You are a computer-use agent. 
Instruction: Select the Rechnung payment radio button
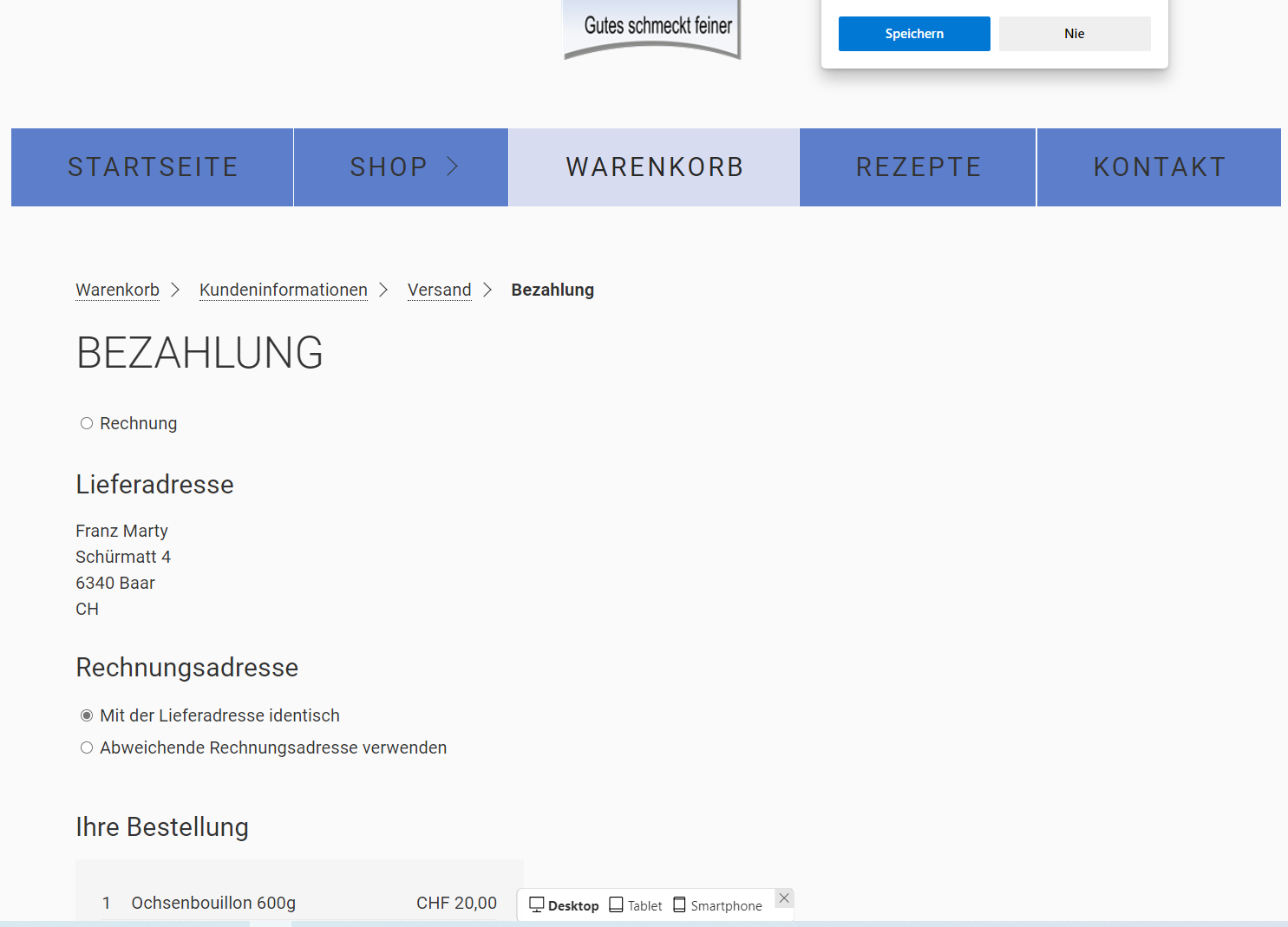(87, 423)
